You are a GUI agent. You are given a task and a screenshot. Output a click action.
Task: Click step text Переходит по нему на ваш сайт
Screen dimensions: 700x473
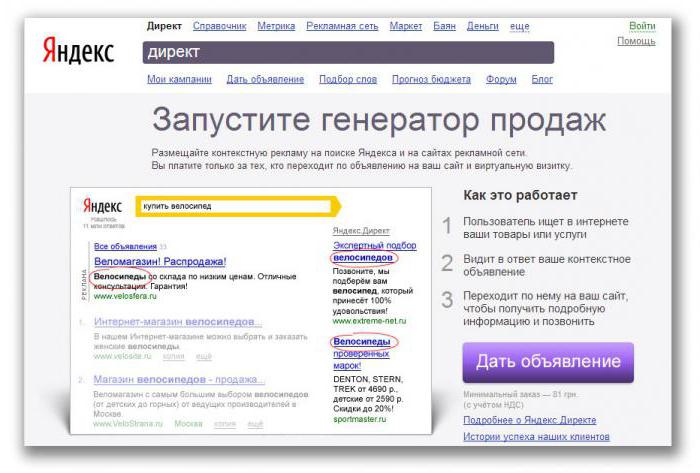click(x=545, y=308)
